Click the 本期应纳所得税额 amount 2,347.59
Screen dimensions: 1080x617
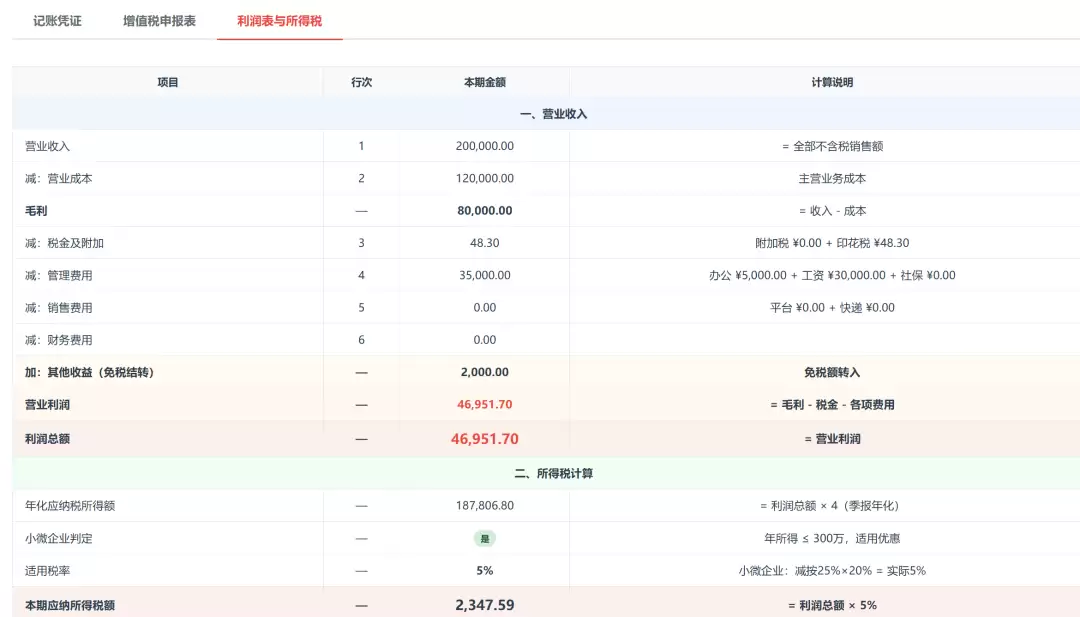(x=485, y=605)
